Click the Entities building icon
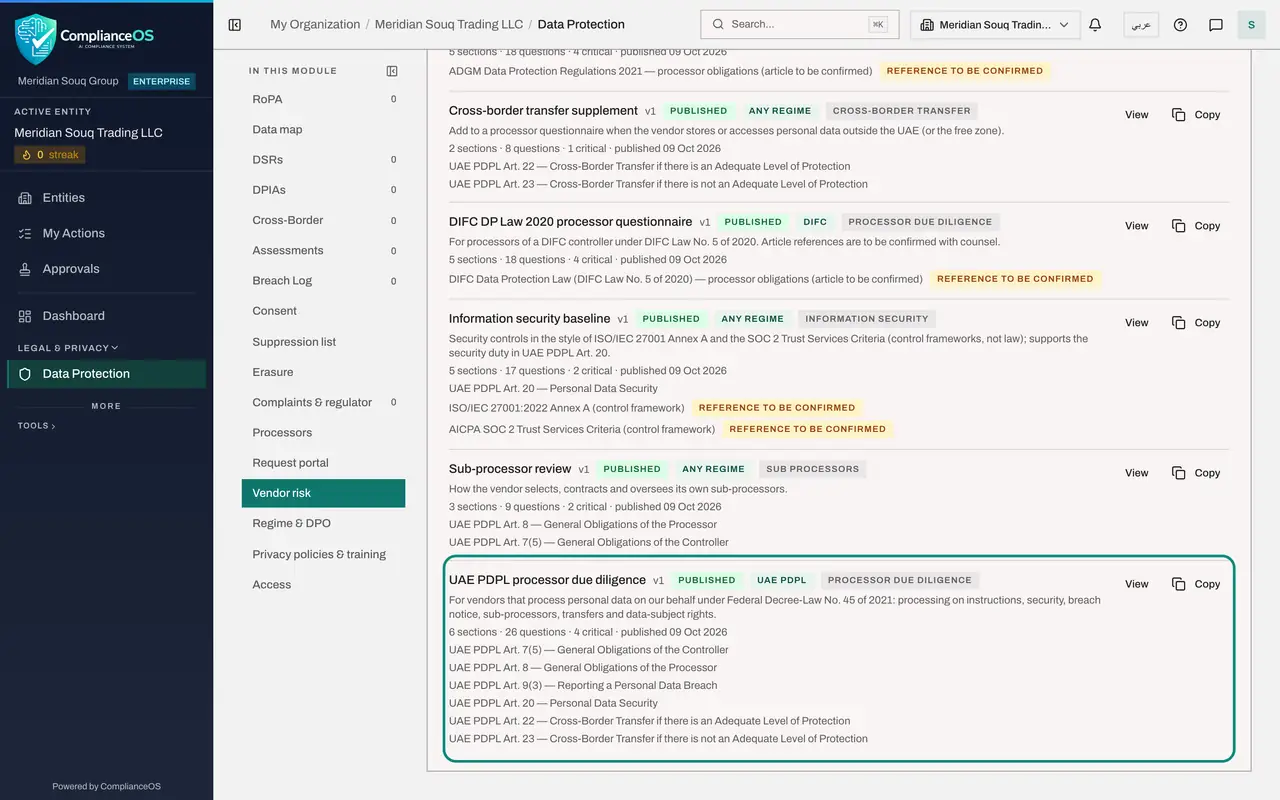The image size is (1280, 800). point(25,198)
